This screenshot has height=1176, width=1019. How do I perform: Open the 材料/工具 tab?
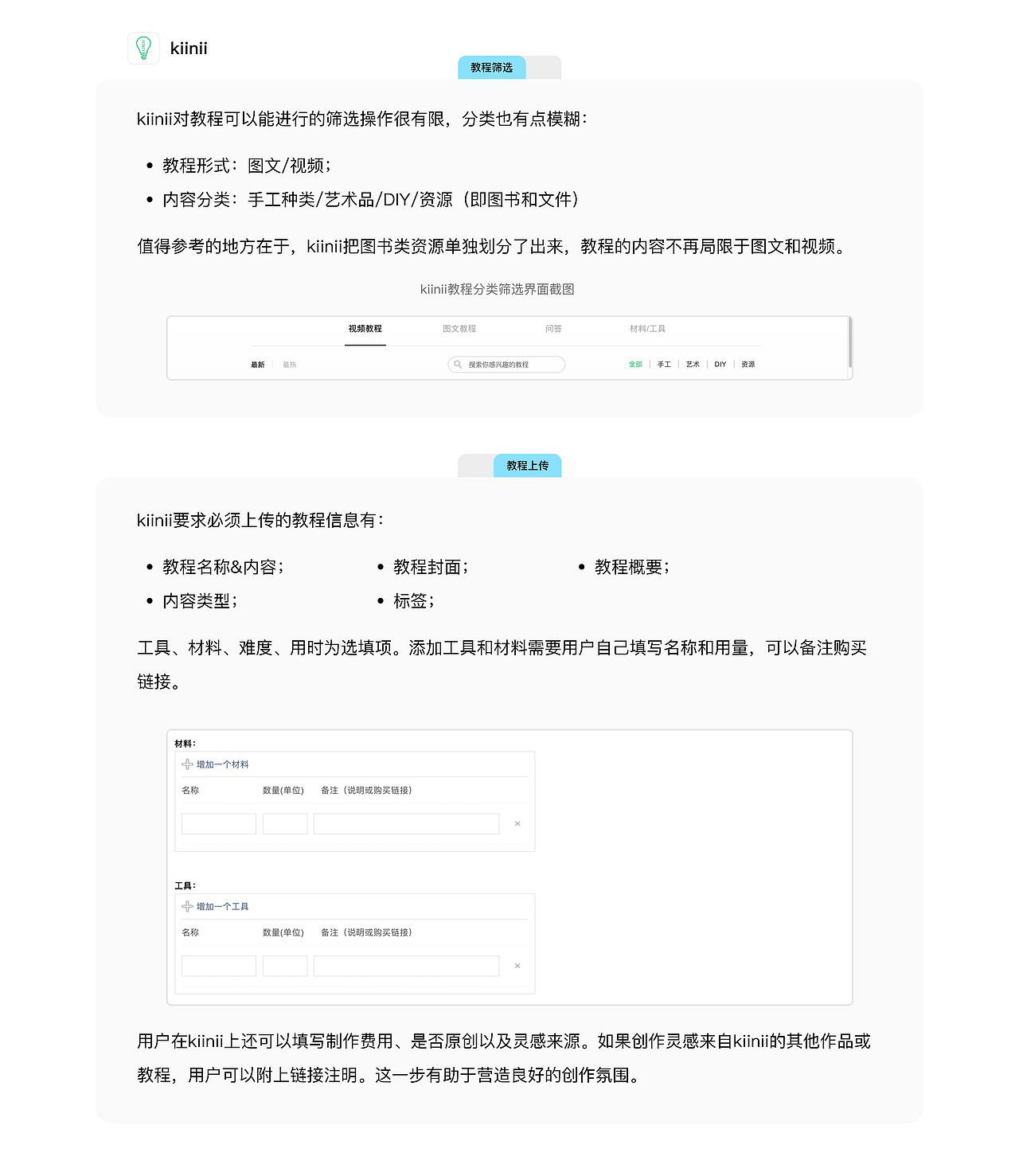coord(648,328)
